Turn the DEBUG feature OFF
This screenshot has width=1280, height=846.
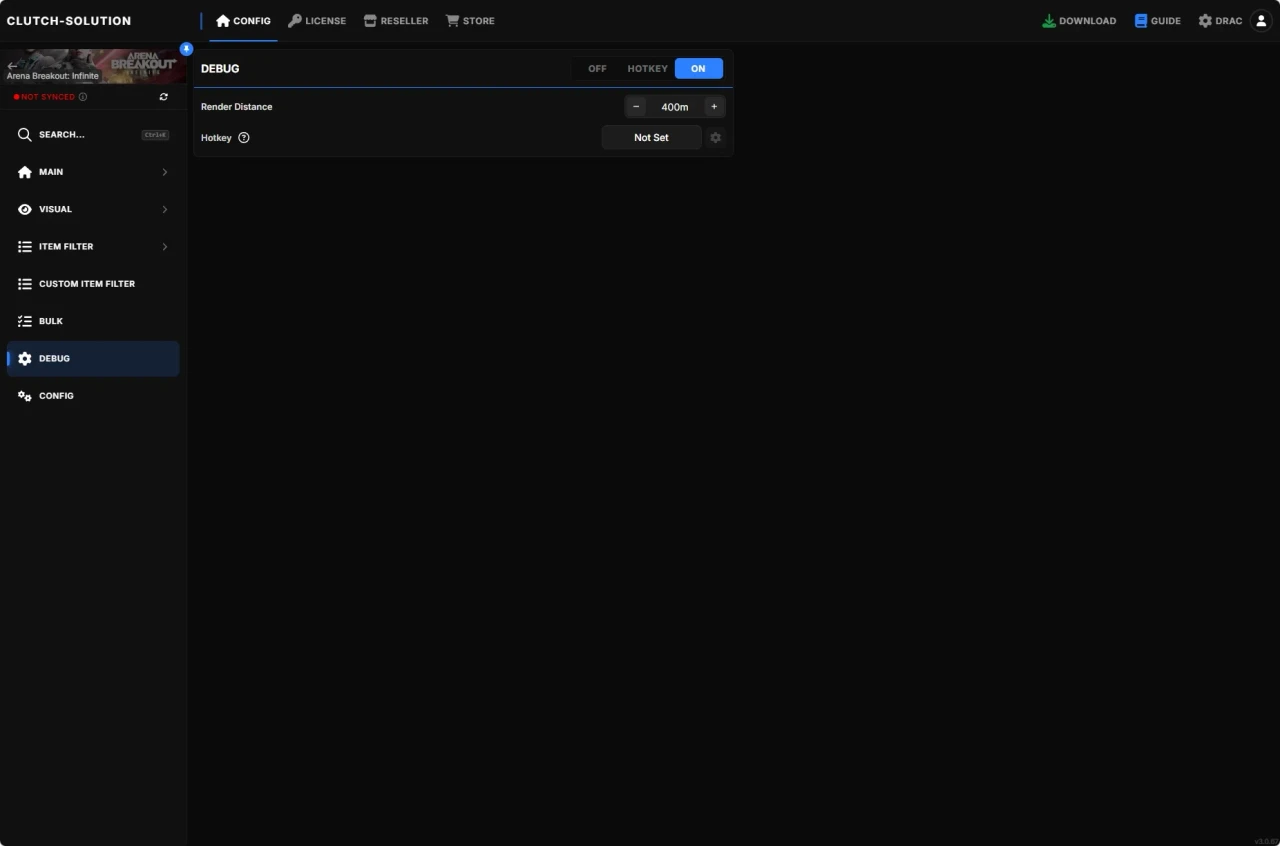[x=597, y=68]
